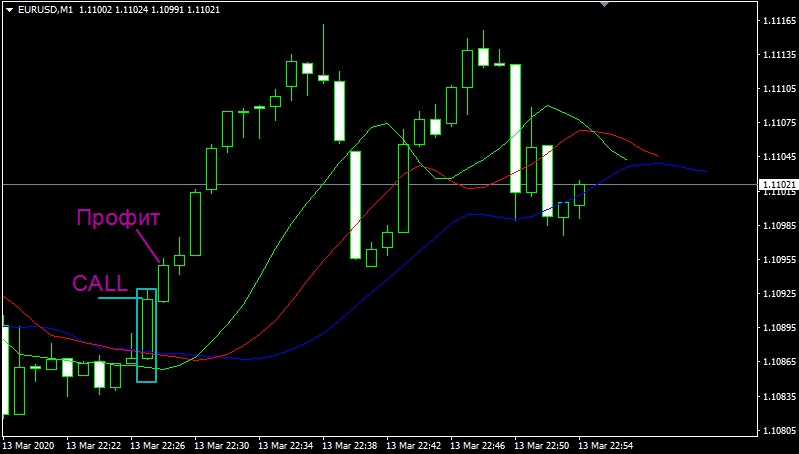Select the magenta CALL text label
This screenshot has height=454, width=799.
pyautogui.click(x=100, y=283)
